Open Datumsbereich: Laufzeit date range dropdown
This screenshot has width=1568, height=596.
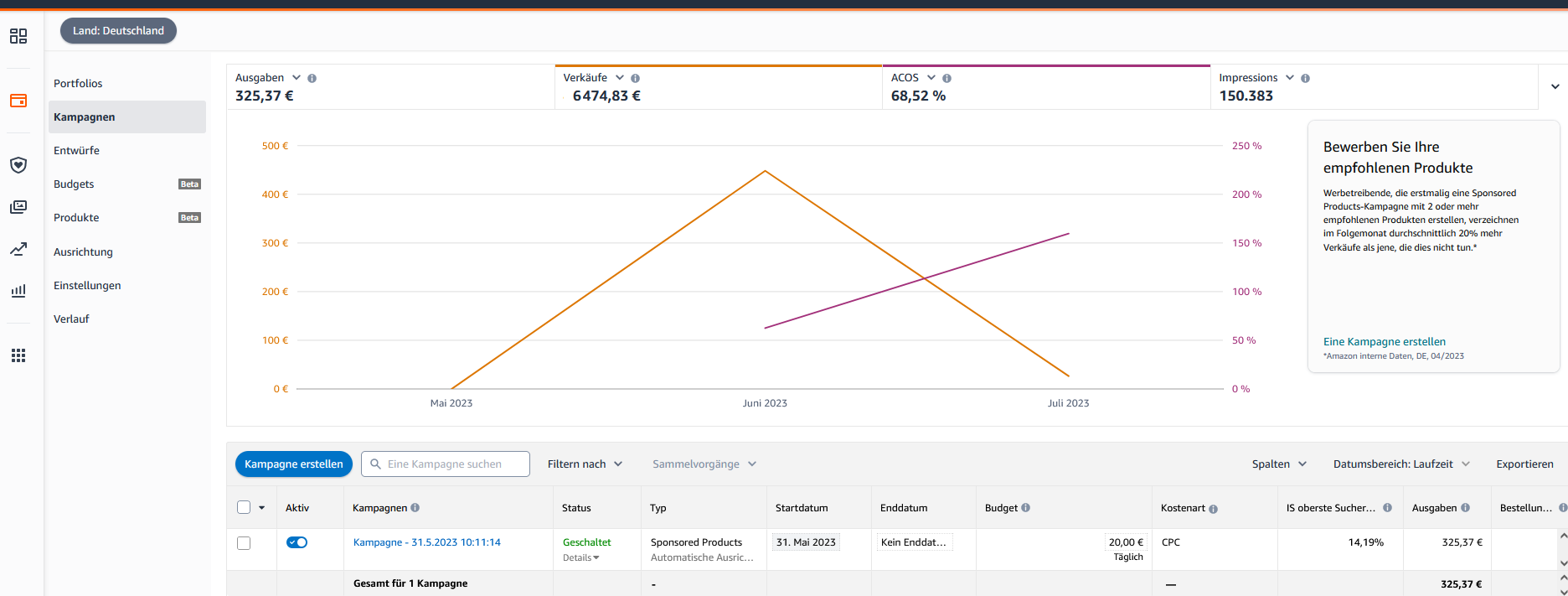point(1400,464)
